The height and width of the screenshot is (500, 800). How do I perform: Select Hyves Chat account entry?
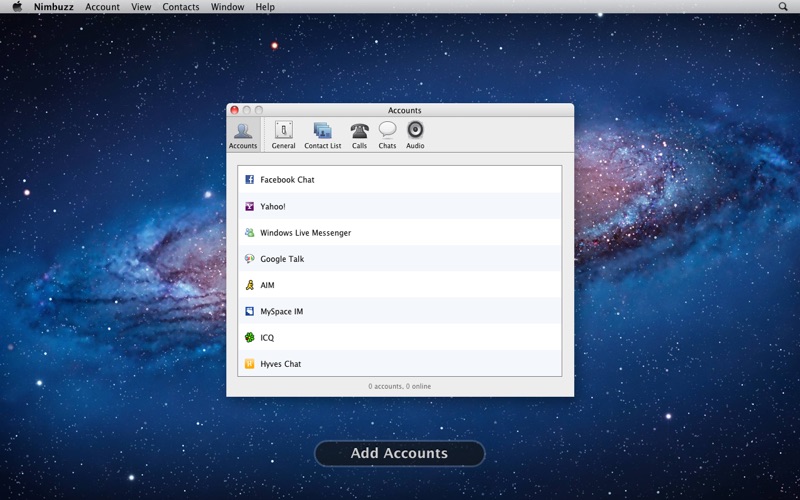point(280,364)
